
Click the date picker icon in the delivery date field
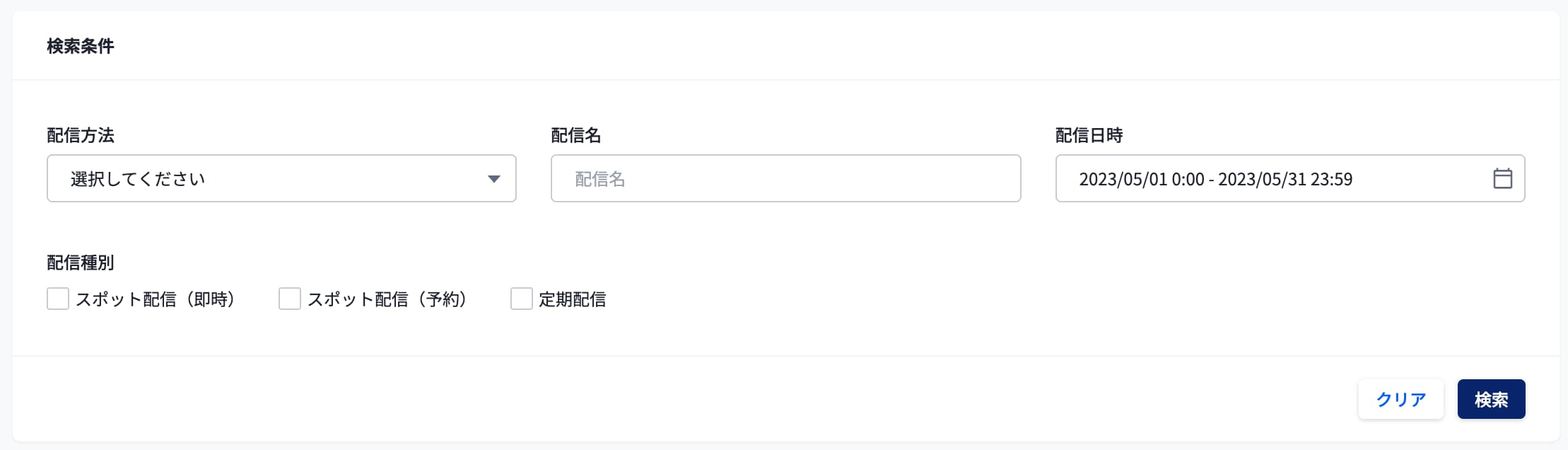click(1502, 178)
